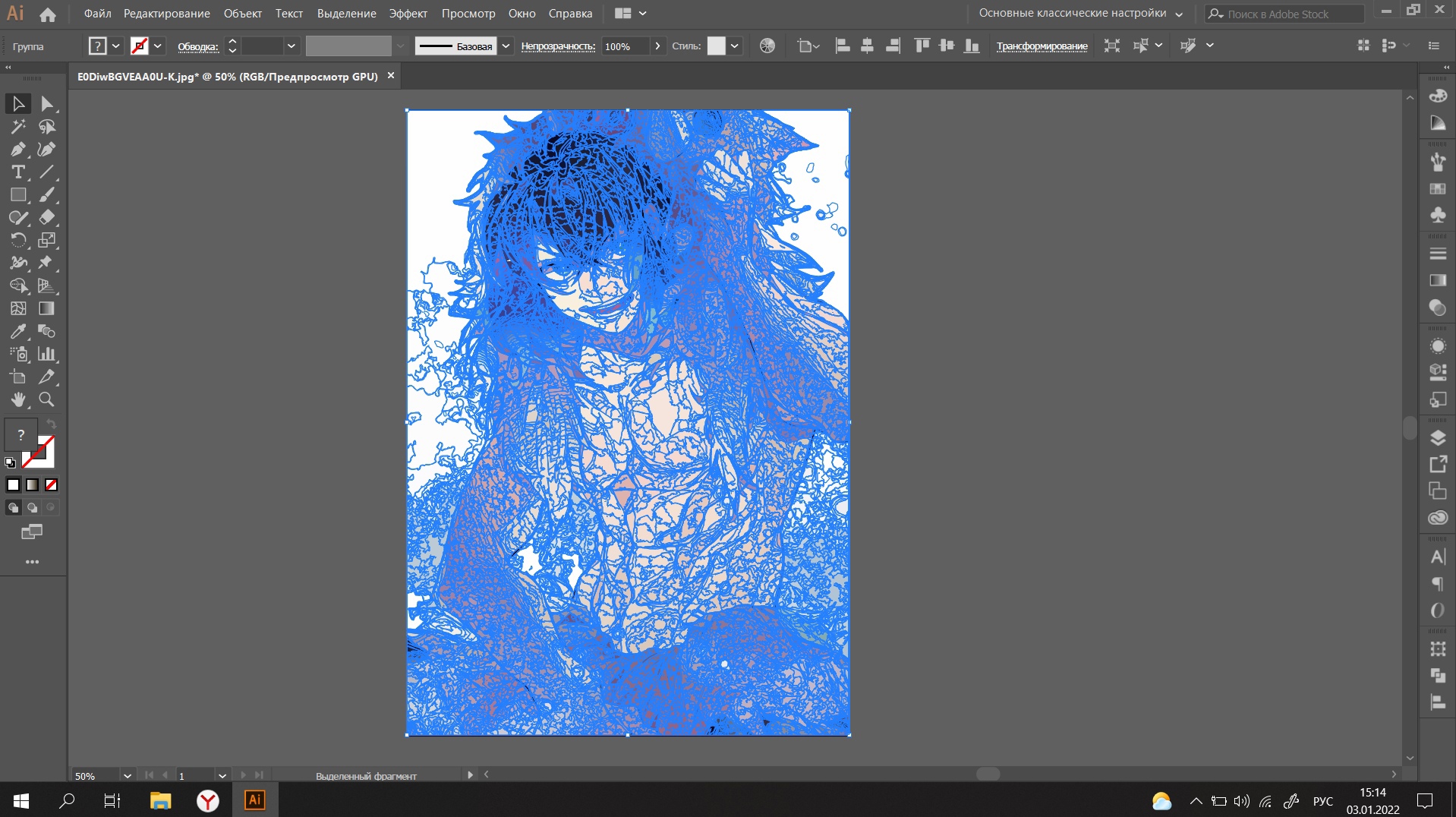1456x817 pixels.
Task: Select the Pen tool
Action: click(x=18, y=150)
